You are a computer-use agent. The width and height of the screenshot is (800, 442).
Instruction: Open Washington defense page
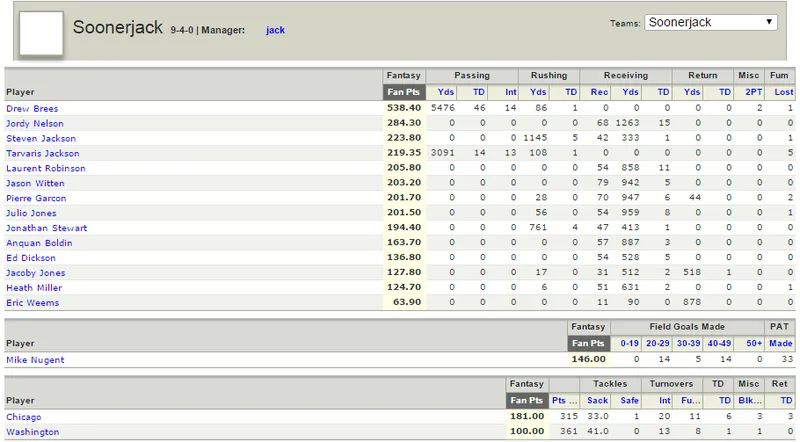(x=33, y=432)
